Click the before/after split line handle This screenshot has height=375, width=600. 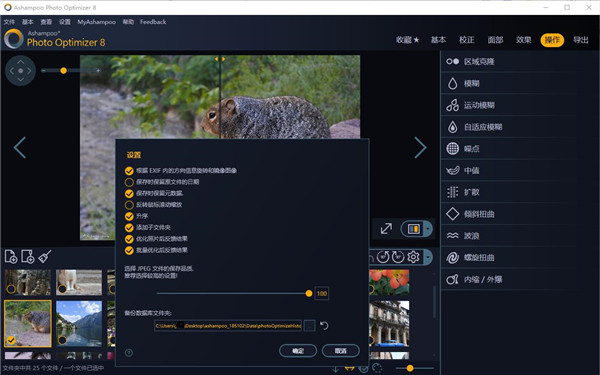(x=220, y=59)
